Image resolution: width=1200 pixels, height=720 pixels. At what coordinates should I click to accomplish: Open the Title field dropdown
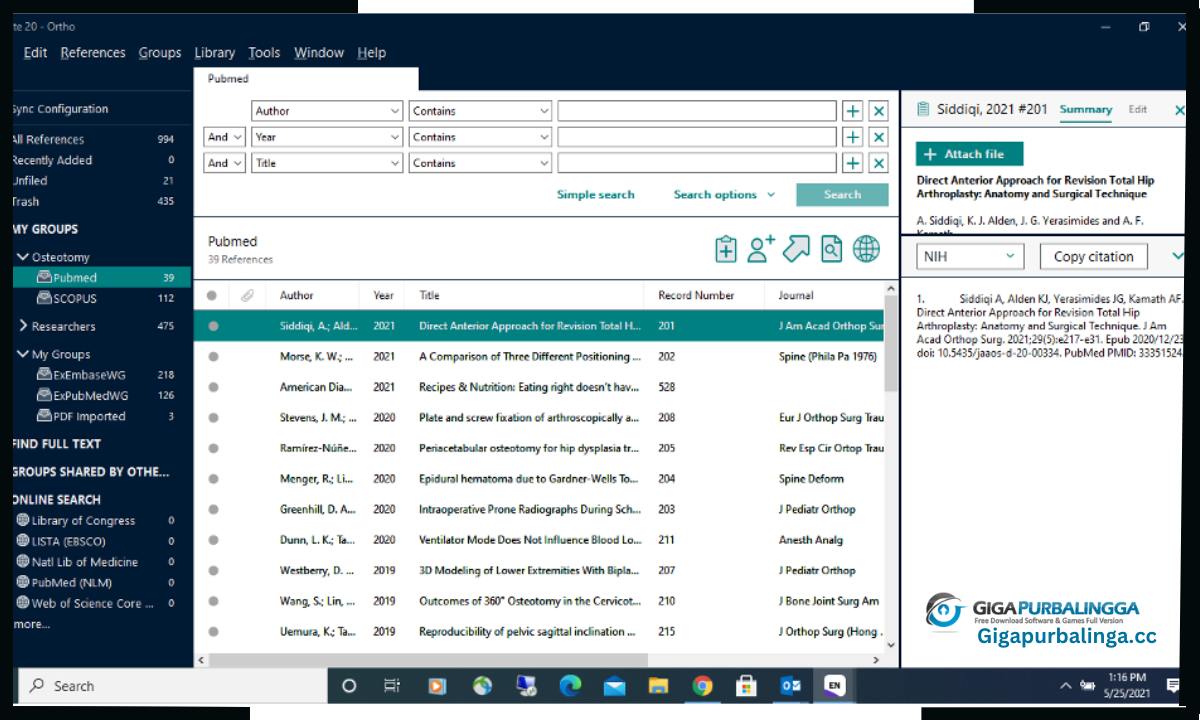pos(327,163)
